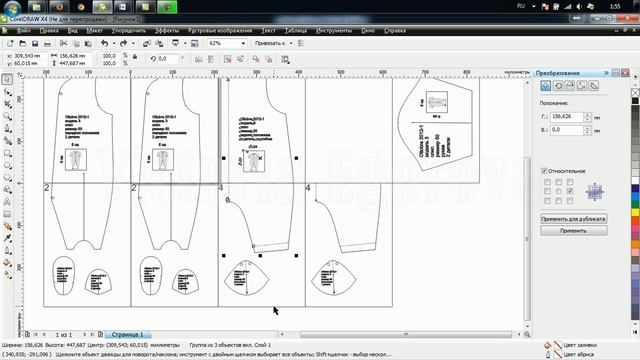
Task: Select the Fill tool bucket
Action: pyautogui.click(x=7, y=263)
